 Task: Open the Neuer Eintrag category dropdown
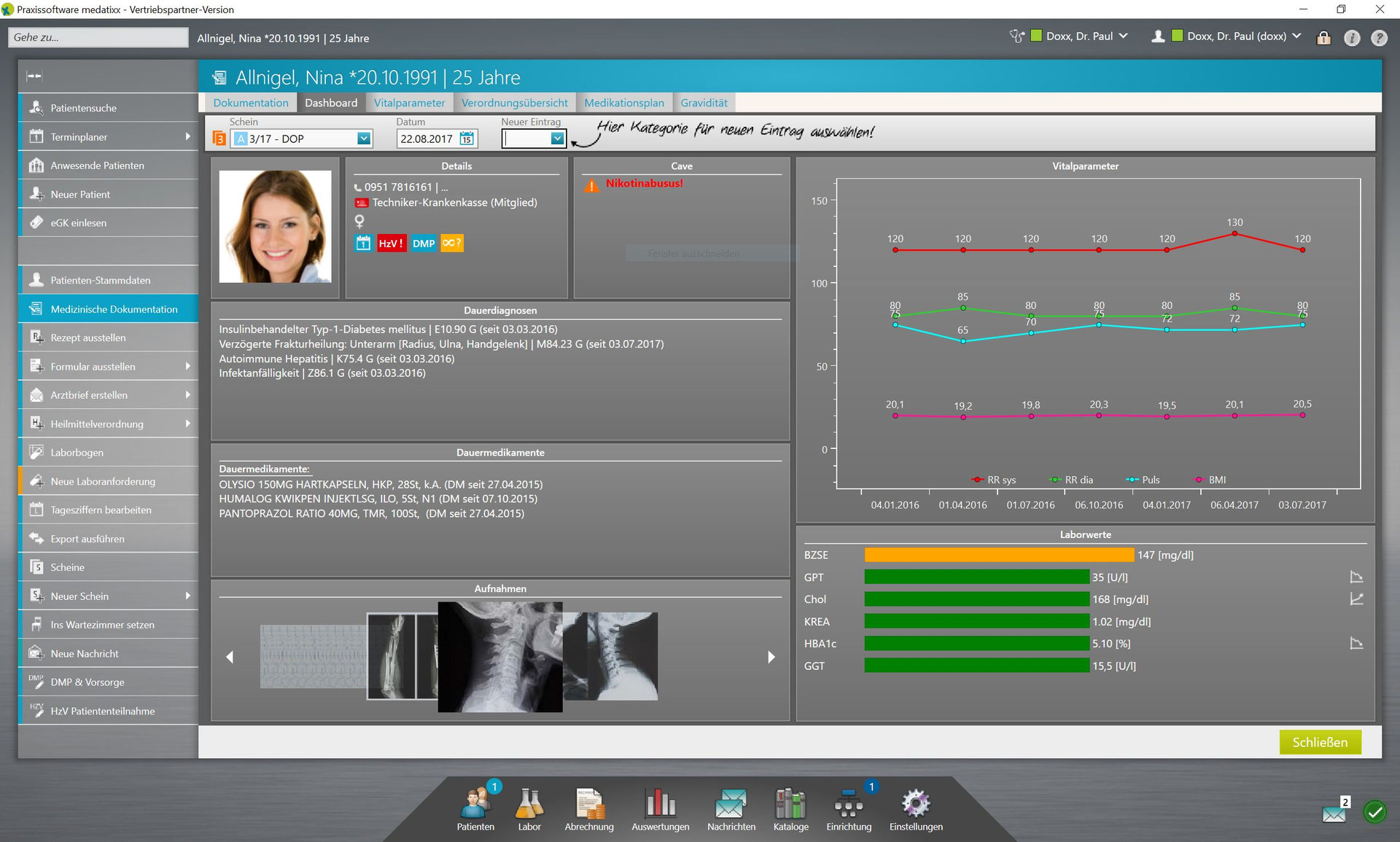[x=557, y=138]
